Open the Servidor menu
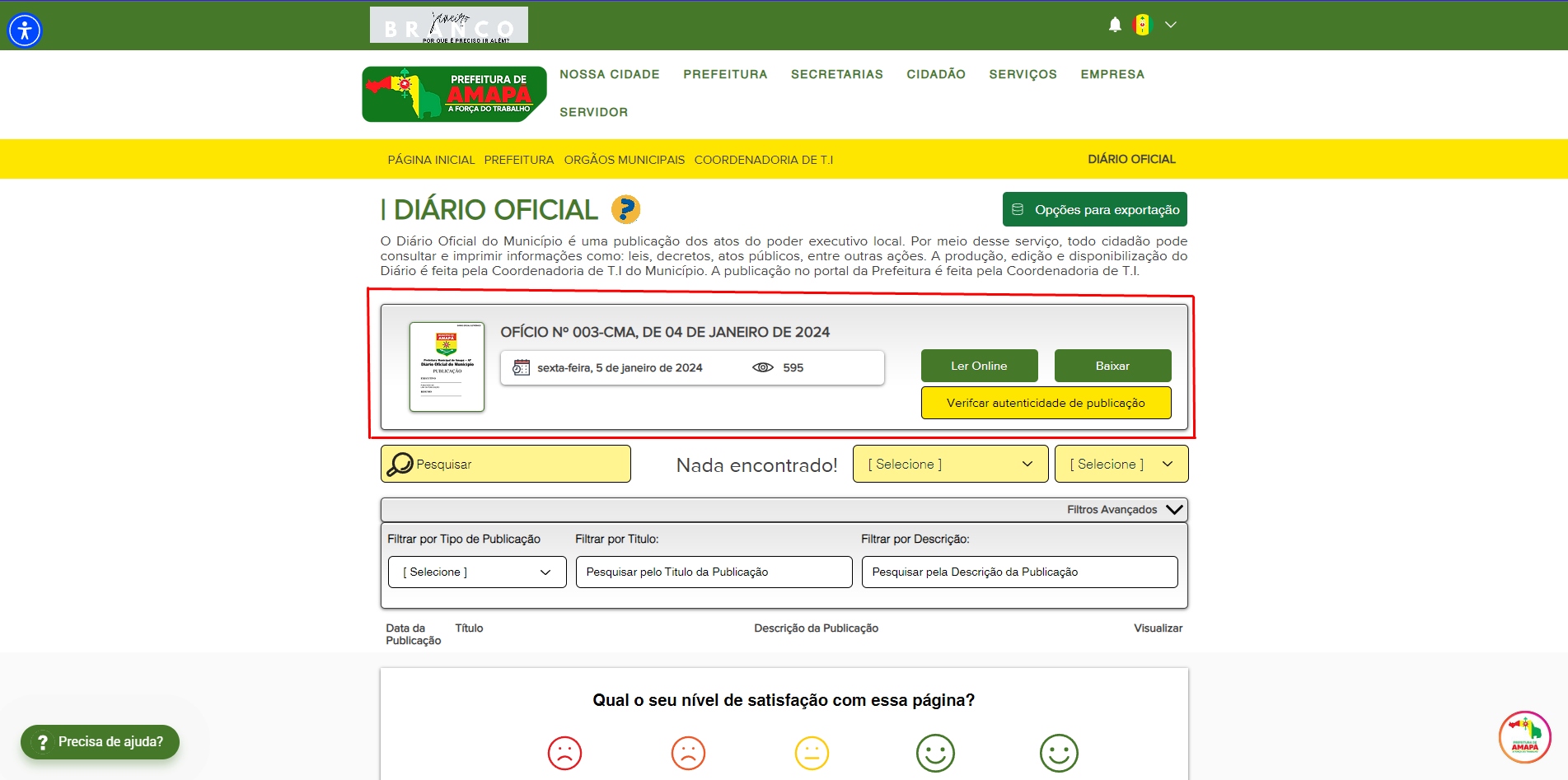 (593, 112)
